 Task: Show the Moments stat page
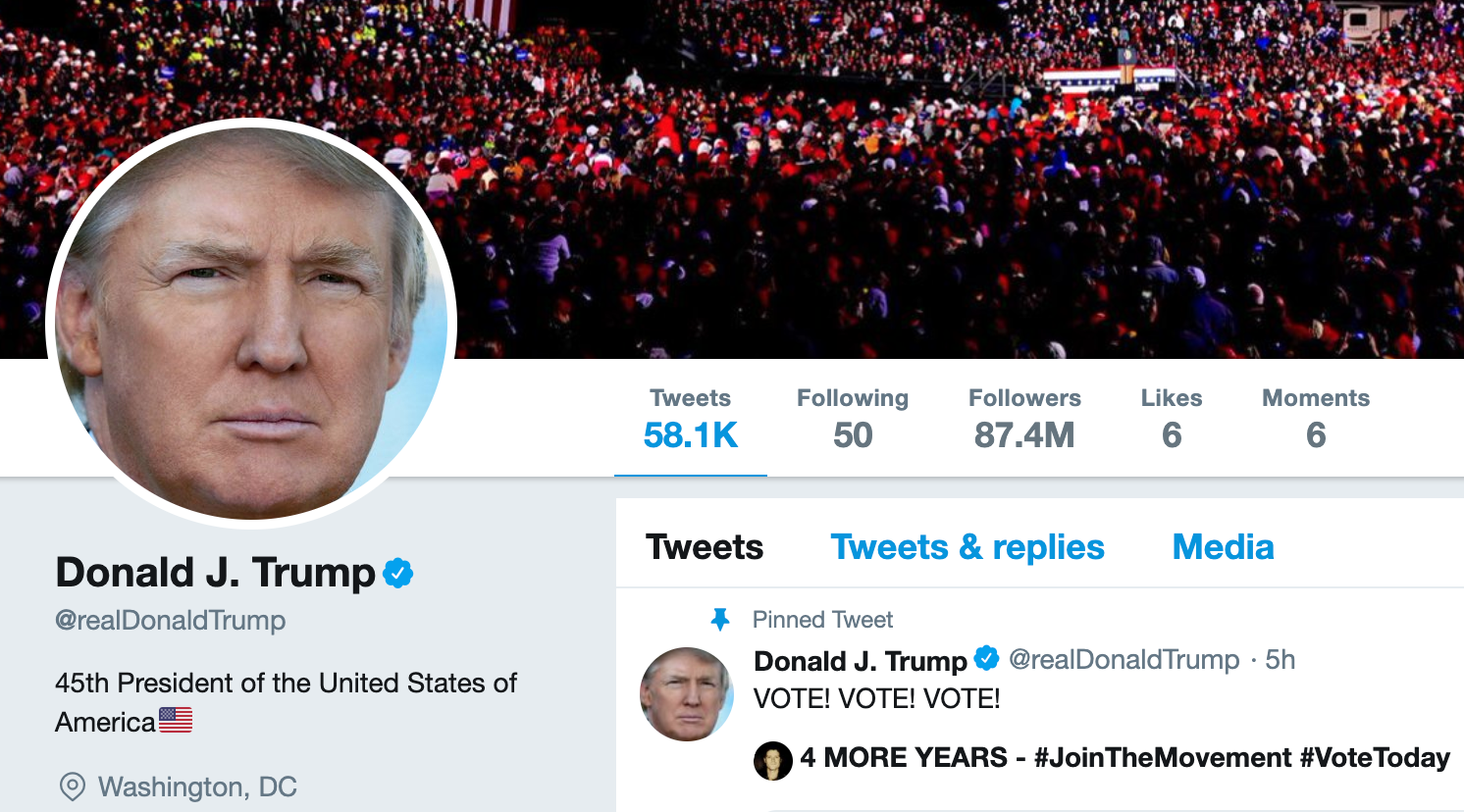click(1316, 418)
